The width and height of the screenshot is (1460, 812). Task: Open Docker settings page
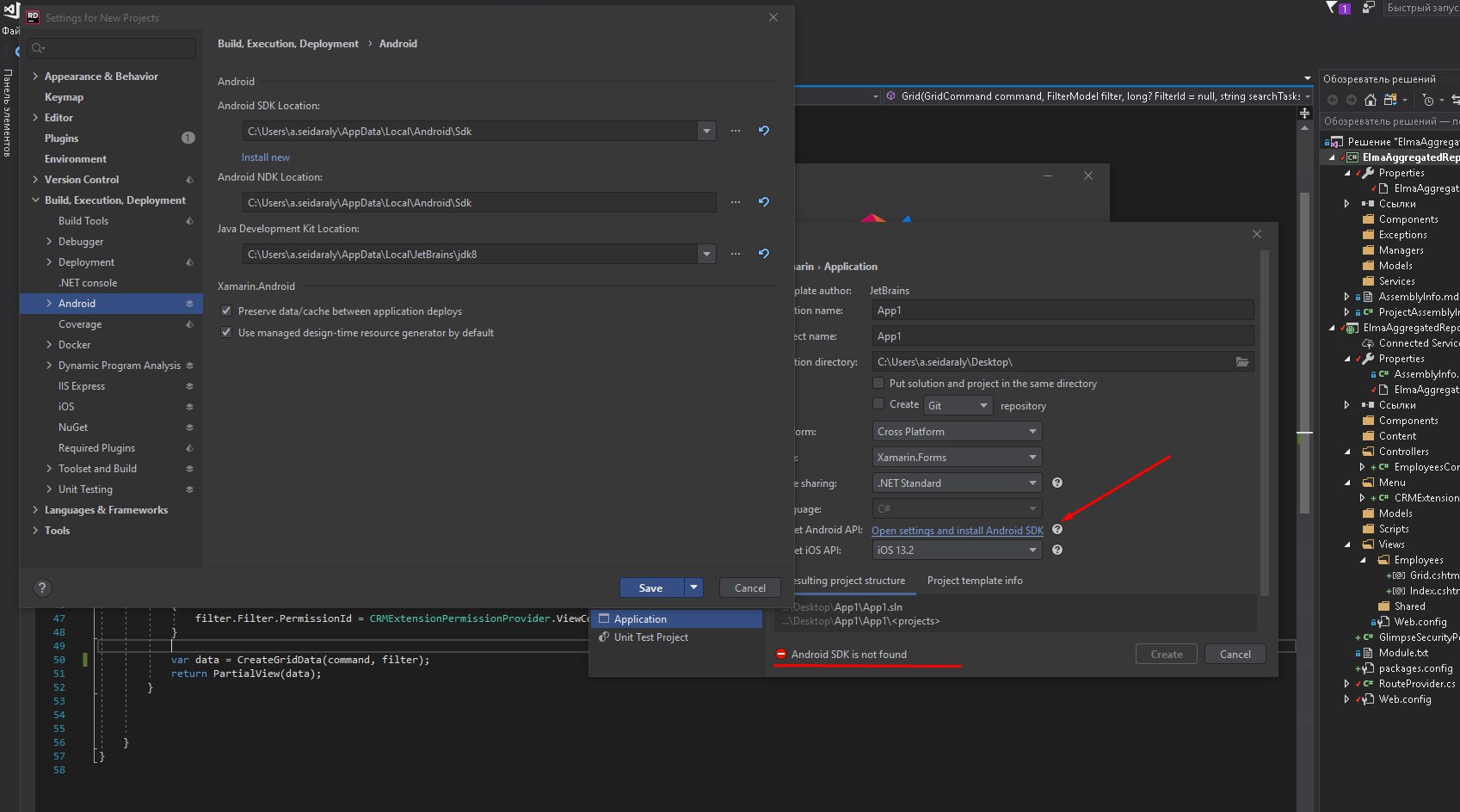point(74,345)
